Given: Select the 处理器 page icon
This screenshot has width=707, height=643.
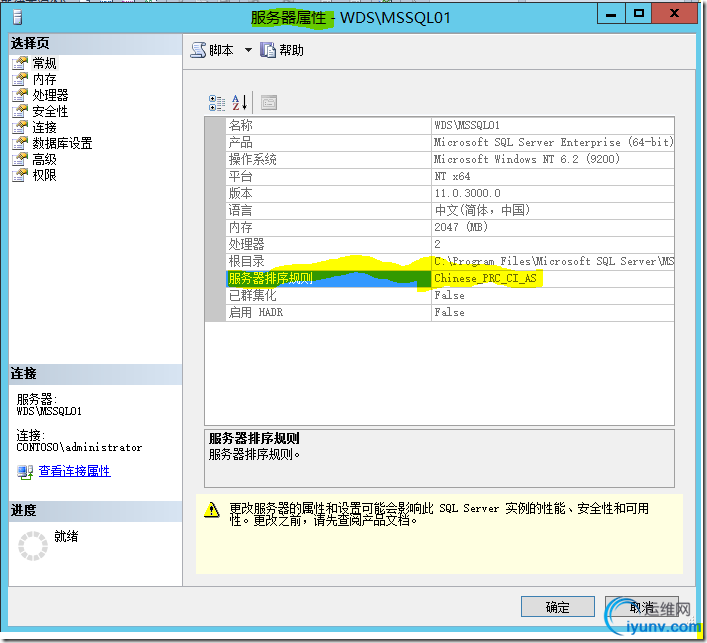Looking at the screenshot, I should [x=20, y=95].
